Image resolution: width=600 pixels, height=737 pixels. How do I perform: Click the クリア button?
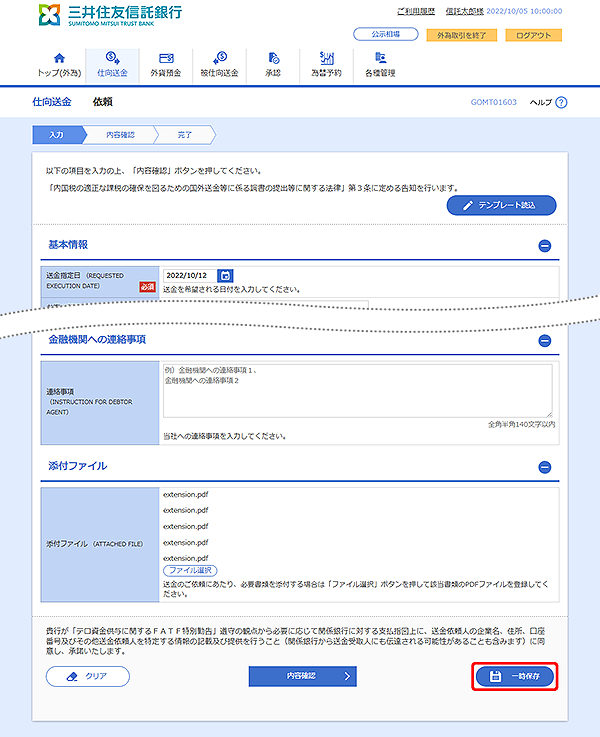coord(88,676)
